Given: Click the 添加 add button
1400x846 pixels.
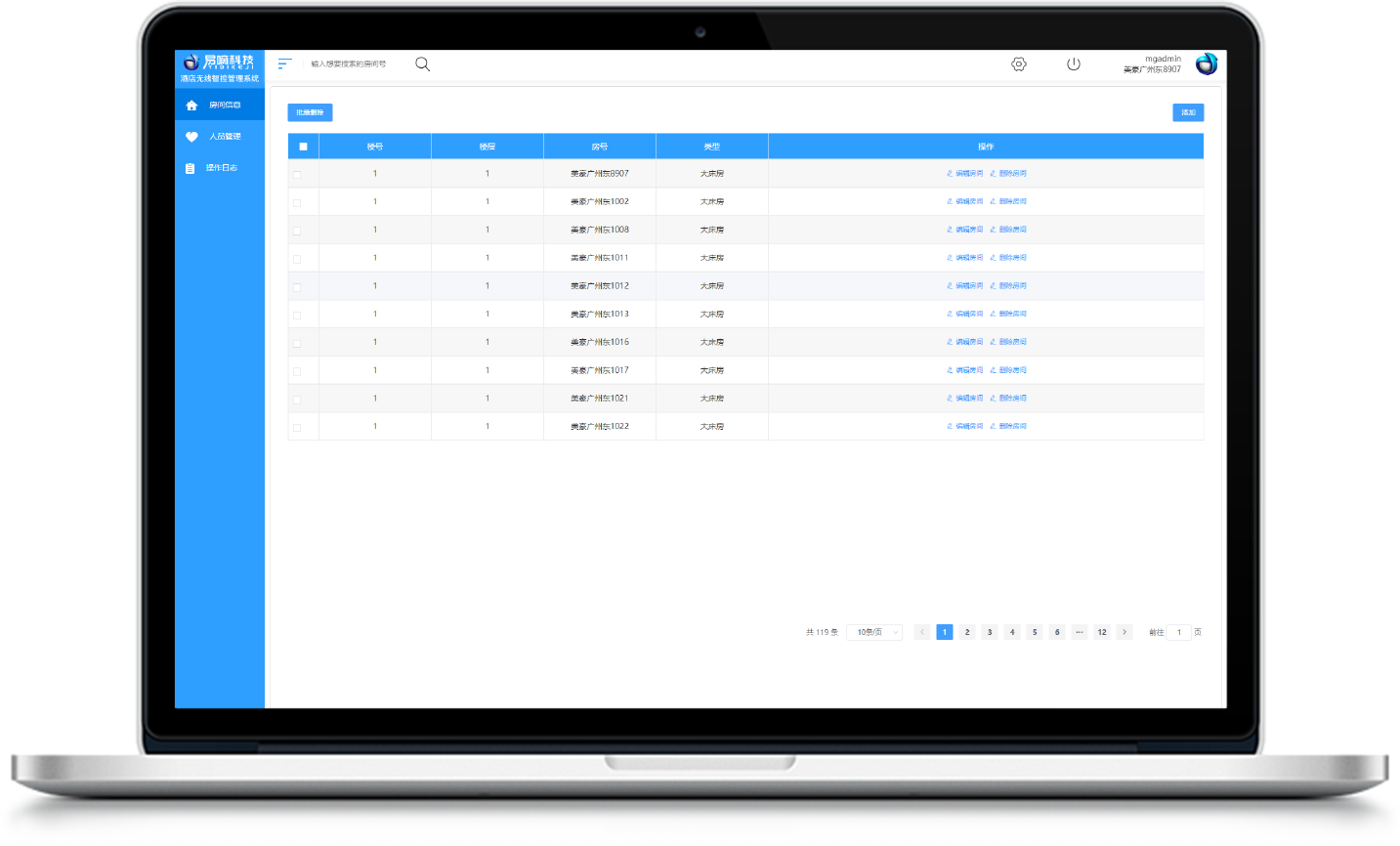Looking at the screenshot, I should pos(1188,112).
